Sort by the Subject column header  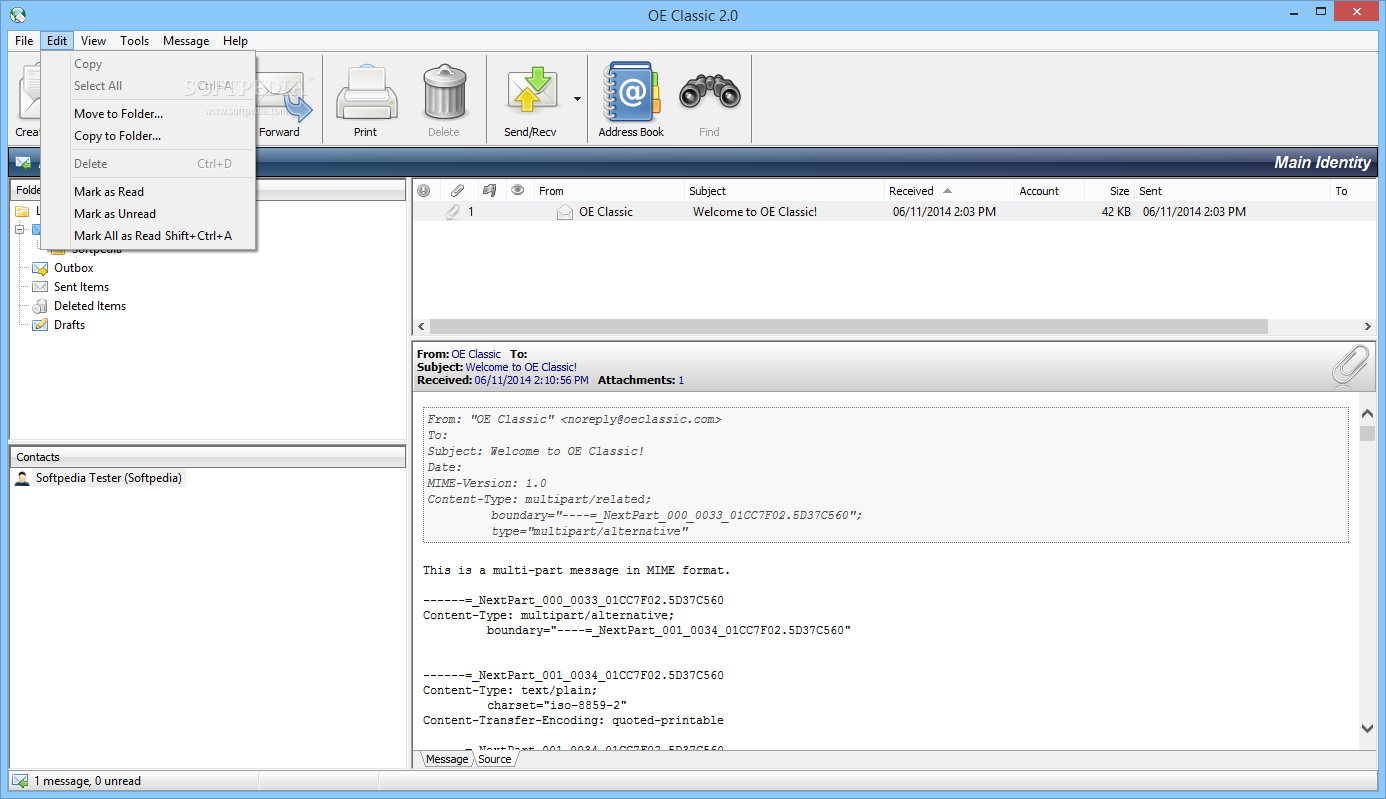tap(783, 190)
